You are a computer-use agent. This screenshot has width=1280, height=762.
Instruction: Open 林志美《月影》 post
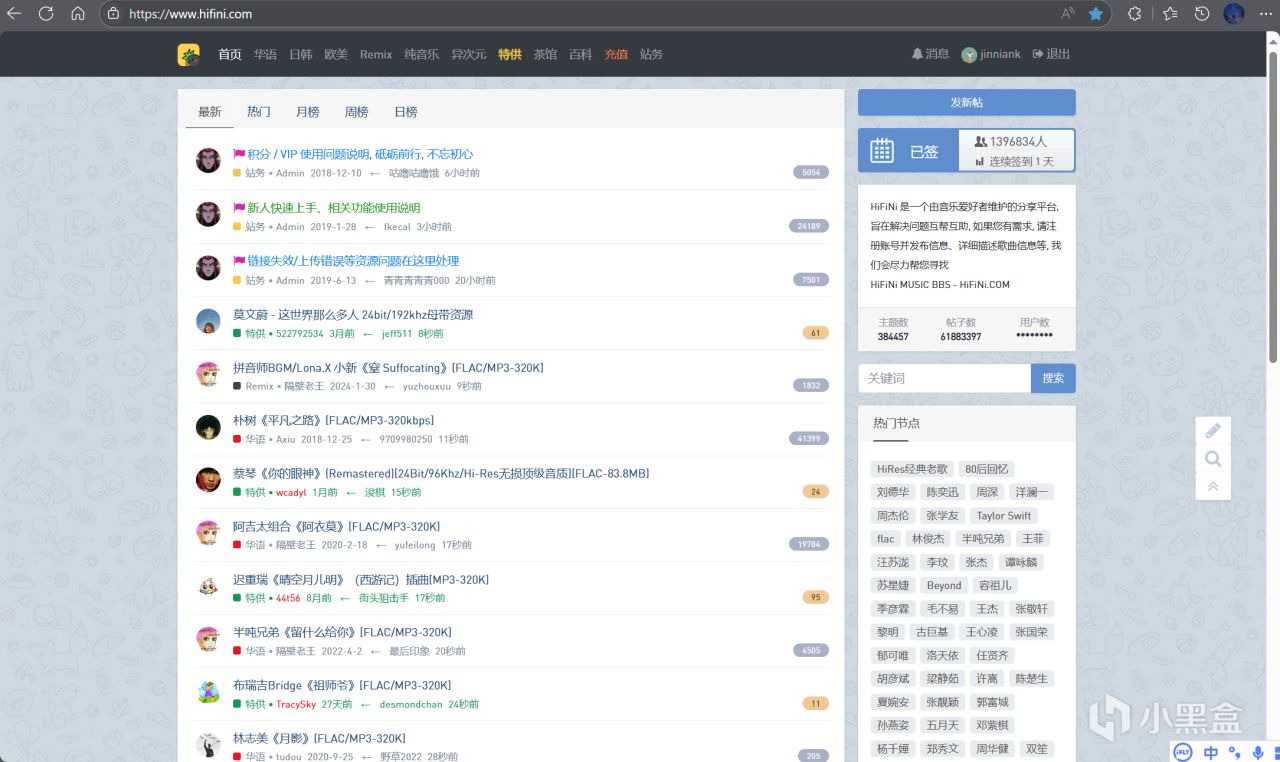coord(319,738)
